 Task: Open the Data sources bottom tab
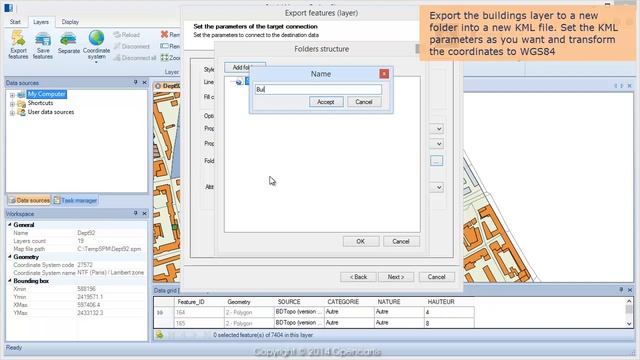point(29,200)
